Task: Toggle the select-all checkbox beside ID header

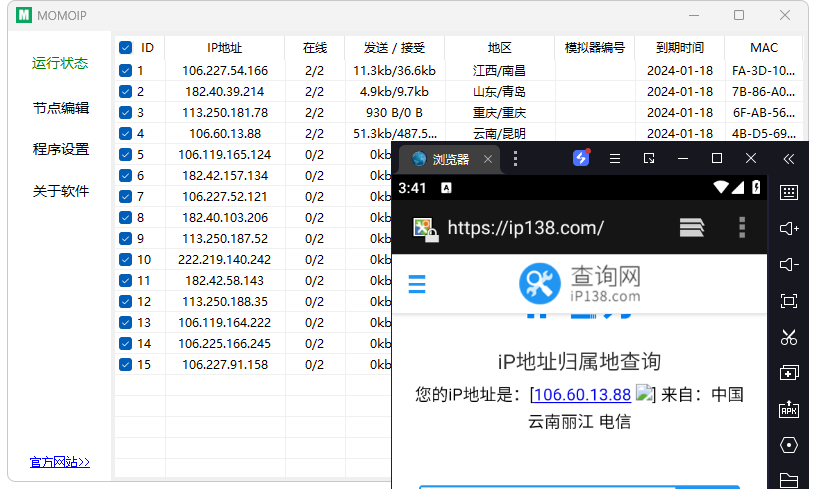Action: pyautogui.click(x=125, y=48)
